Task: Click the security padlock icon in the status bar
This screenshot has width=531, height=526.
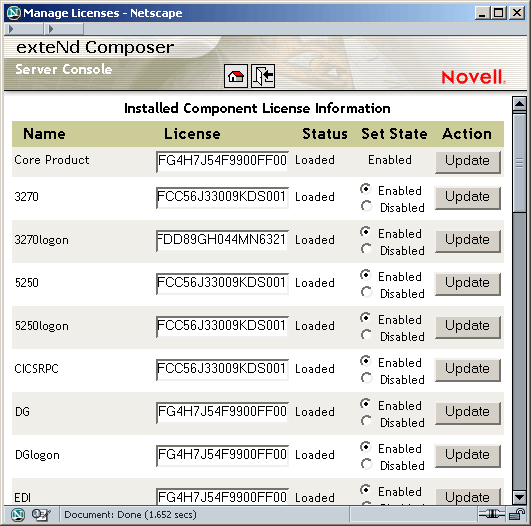Action: pos(517,514)
